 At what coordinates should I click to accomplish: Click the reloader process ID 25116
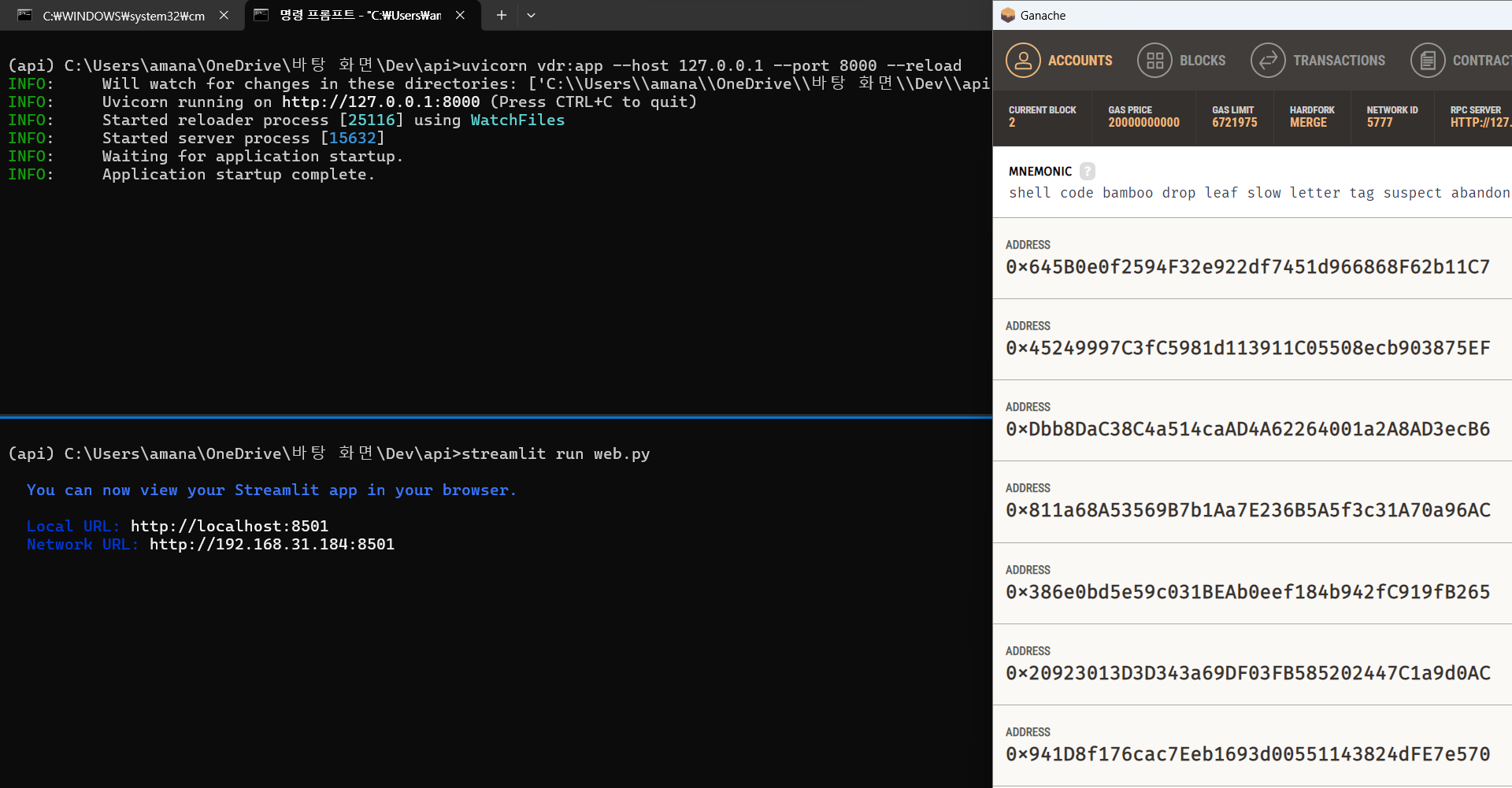(372, 120)
